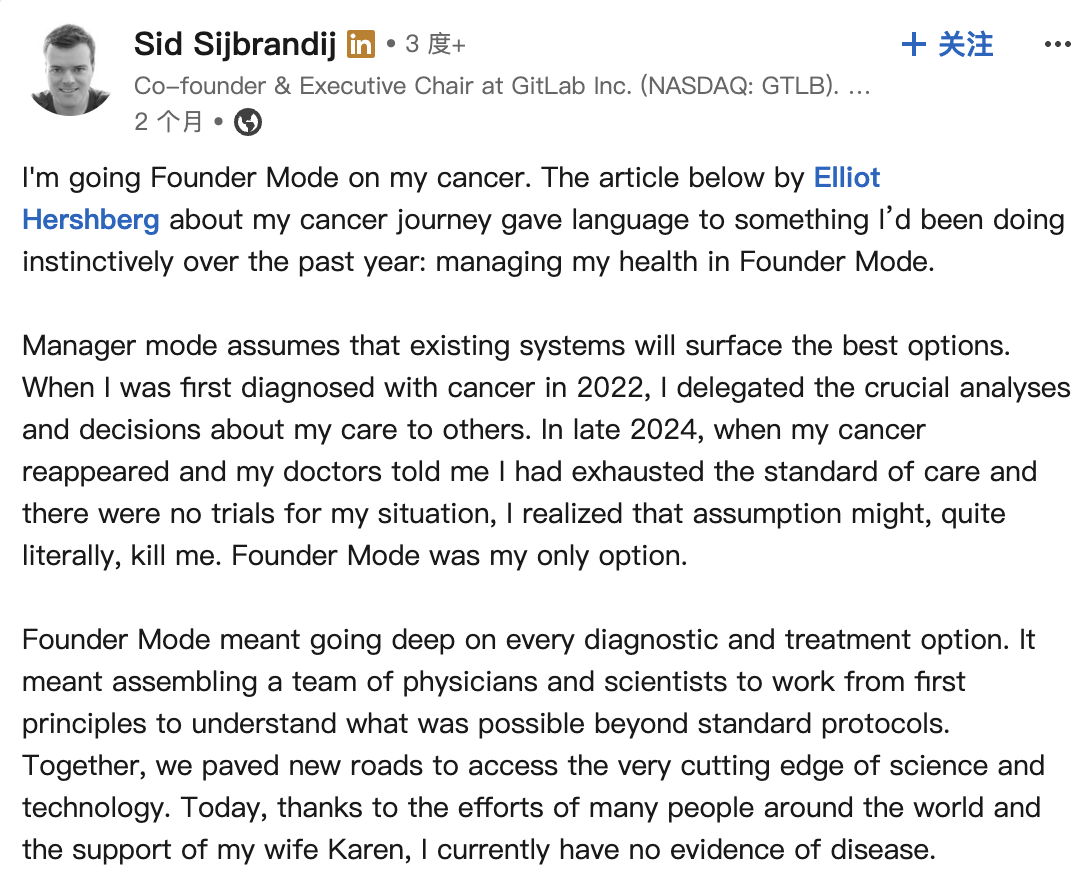Image resolution: width=1092 pixels, height=890 pixels.
Task: Click the "Founder Mode was my only option" sentence
Action: (x=459, y=556)
